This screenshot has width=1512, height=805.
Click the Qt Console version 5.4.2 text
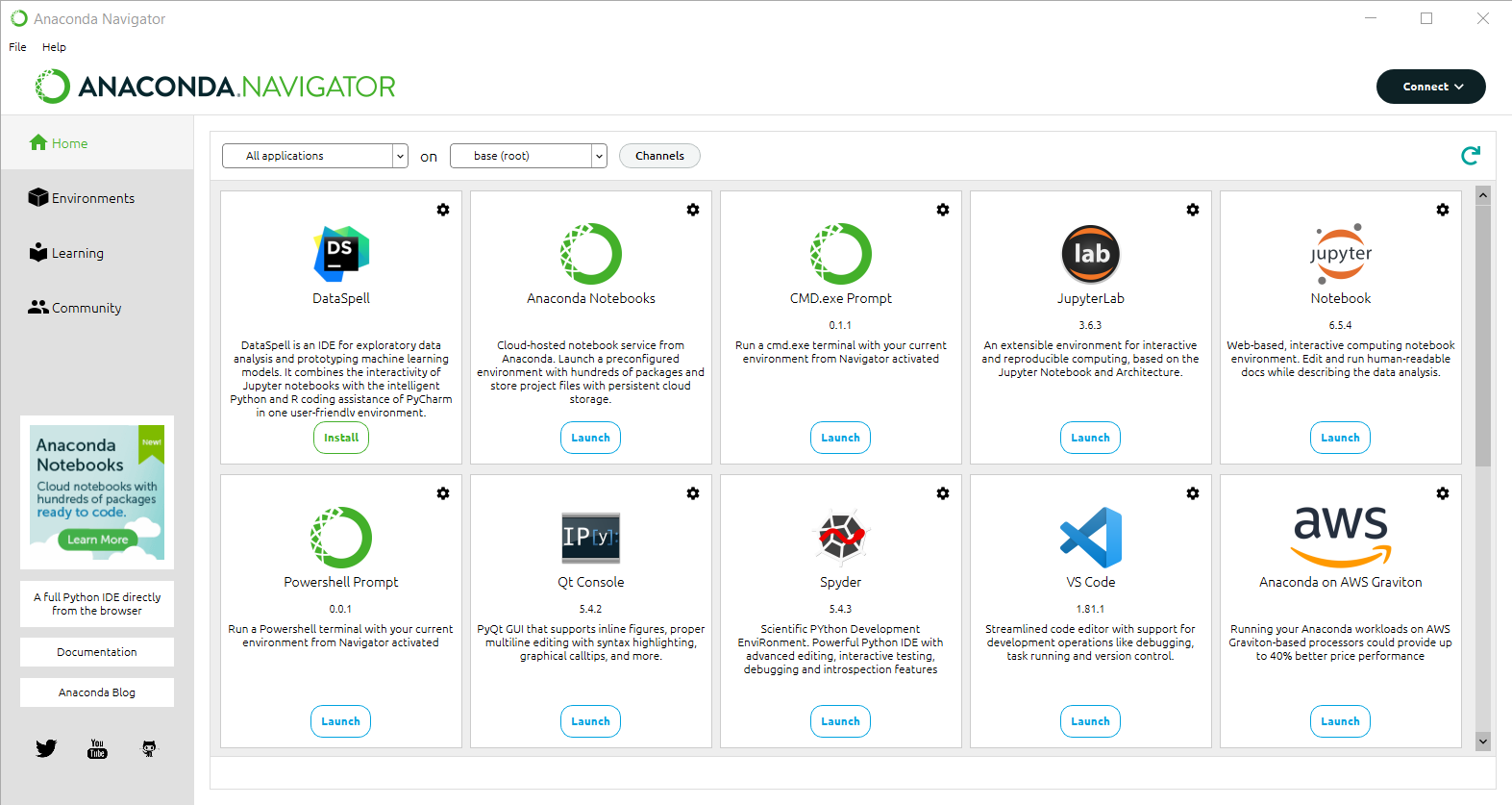pyautogui.click(x=591, y=609)
